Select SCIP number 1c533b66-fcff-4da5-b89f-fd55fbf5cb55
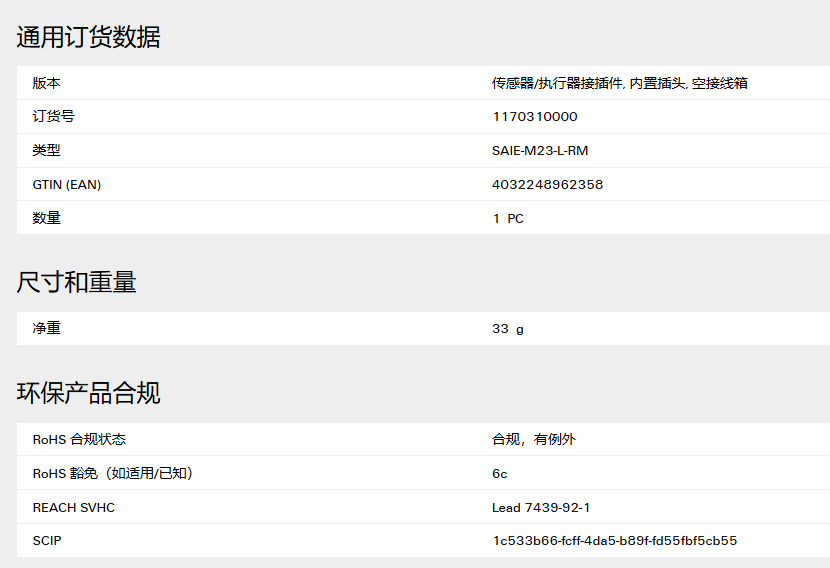830x568 pixels. [615, 540]
